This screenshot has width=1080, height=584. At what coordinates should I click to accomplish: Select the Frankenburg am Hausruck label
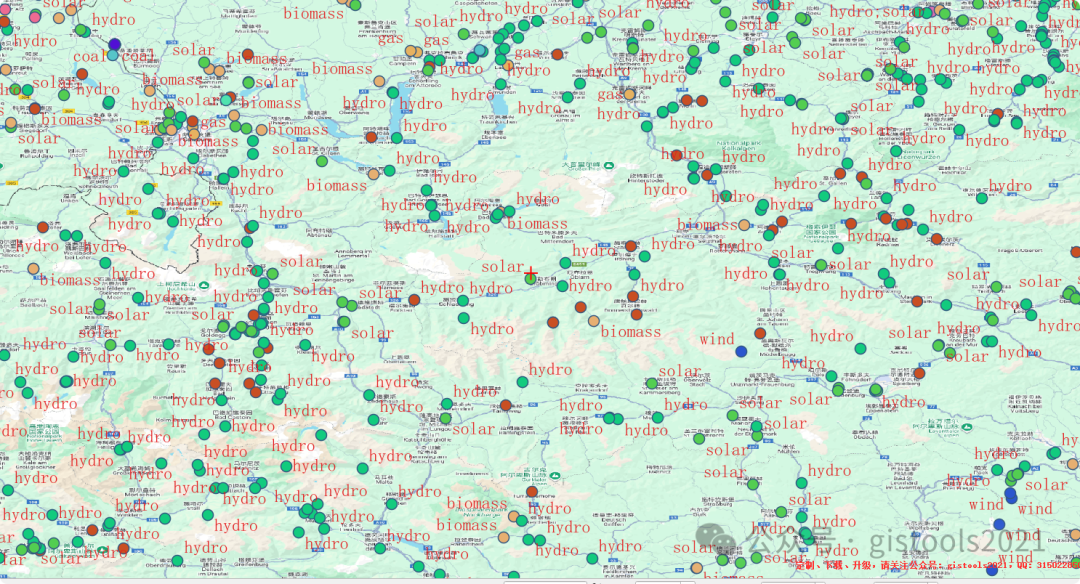(377, 28)
